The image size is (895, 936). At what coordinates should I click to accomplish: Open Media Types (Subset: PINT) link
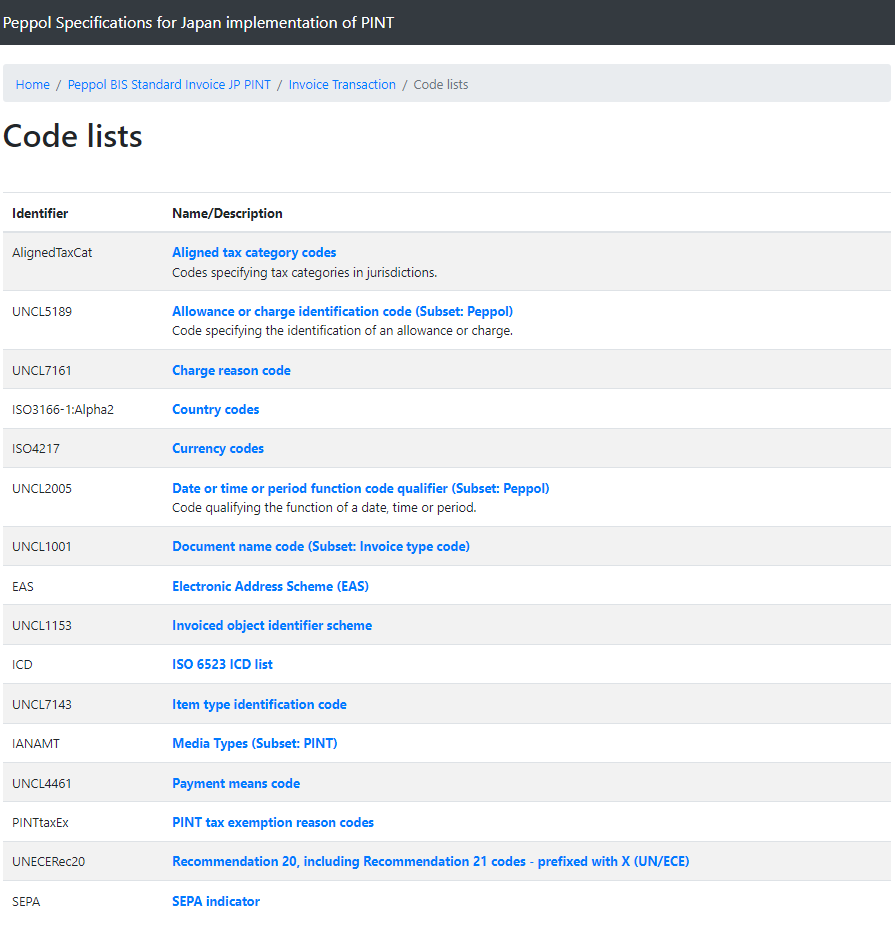[254, 744]
